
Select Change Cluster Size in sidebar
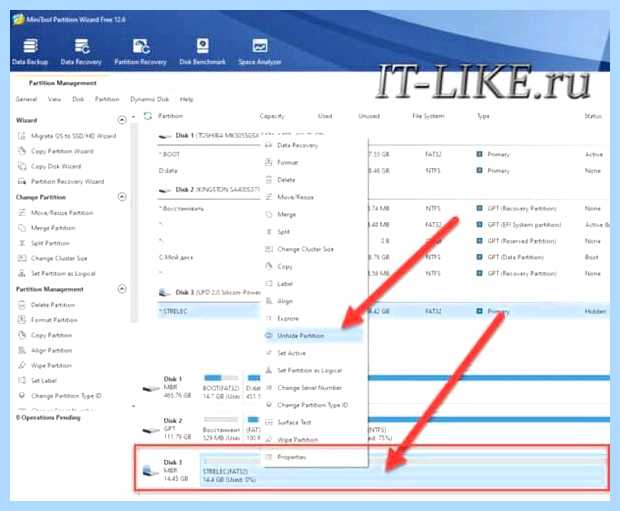[x=53, y=258]
